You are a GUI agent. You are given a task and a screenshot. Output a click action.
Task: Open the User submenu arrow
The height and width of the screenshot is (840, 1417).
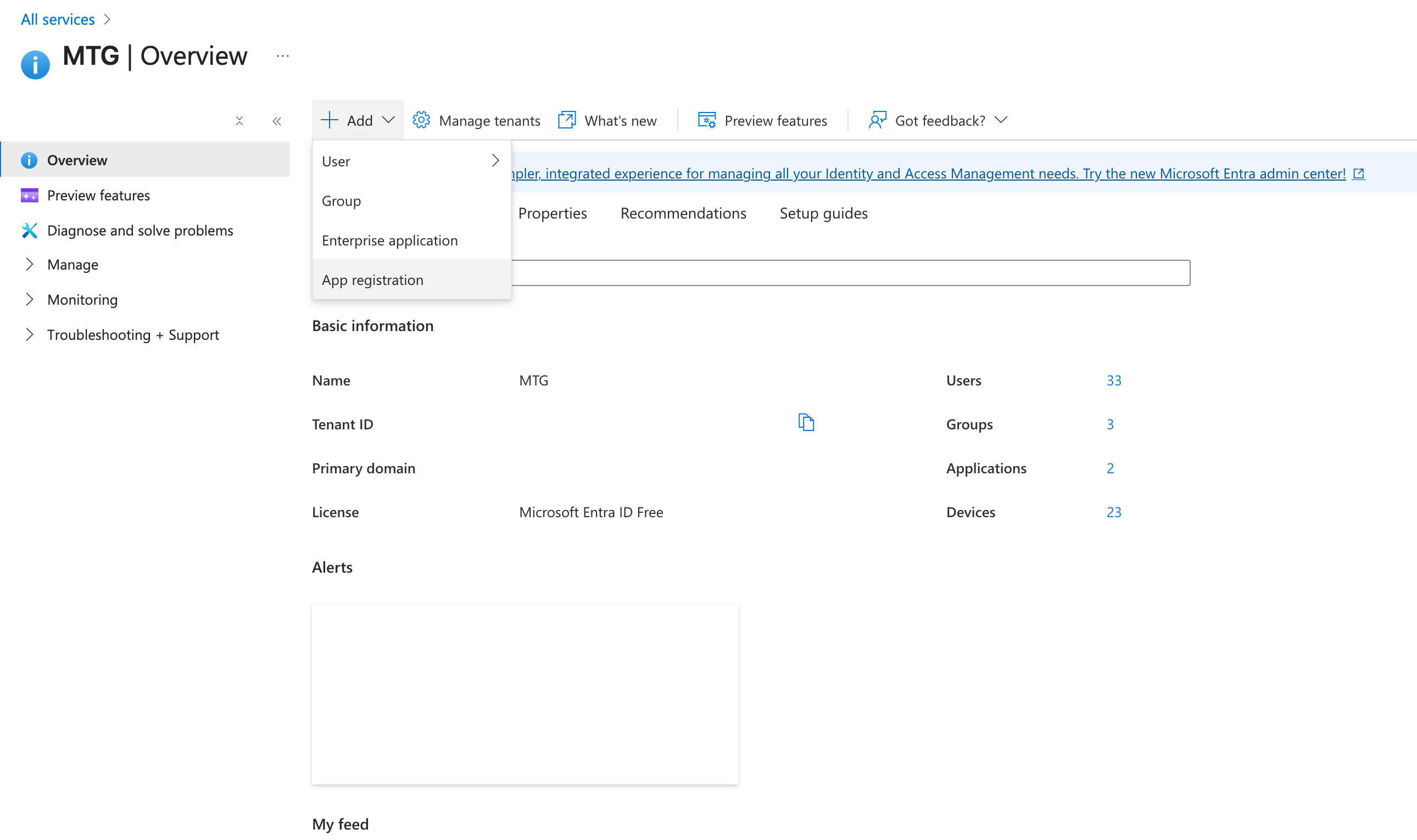pyautogui.click(x=495, y=161)
